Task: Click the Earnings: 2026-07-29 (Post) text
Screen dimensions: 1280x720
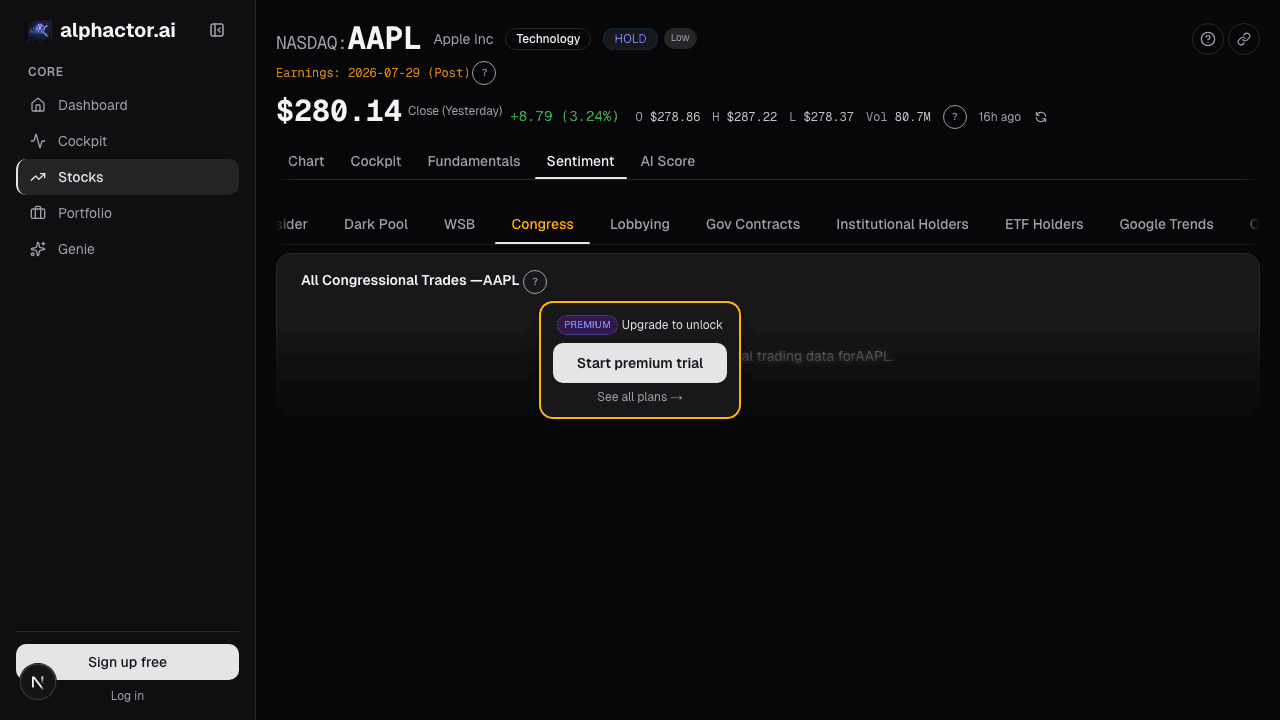Action: point(373,73)
